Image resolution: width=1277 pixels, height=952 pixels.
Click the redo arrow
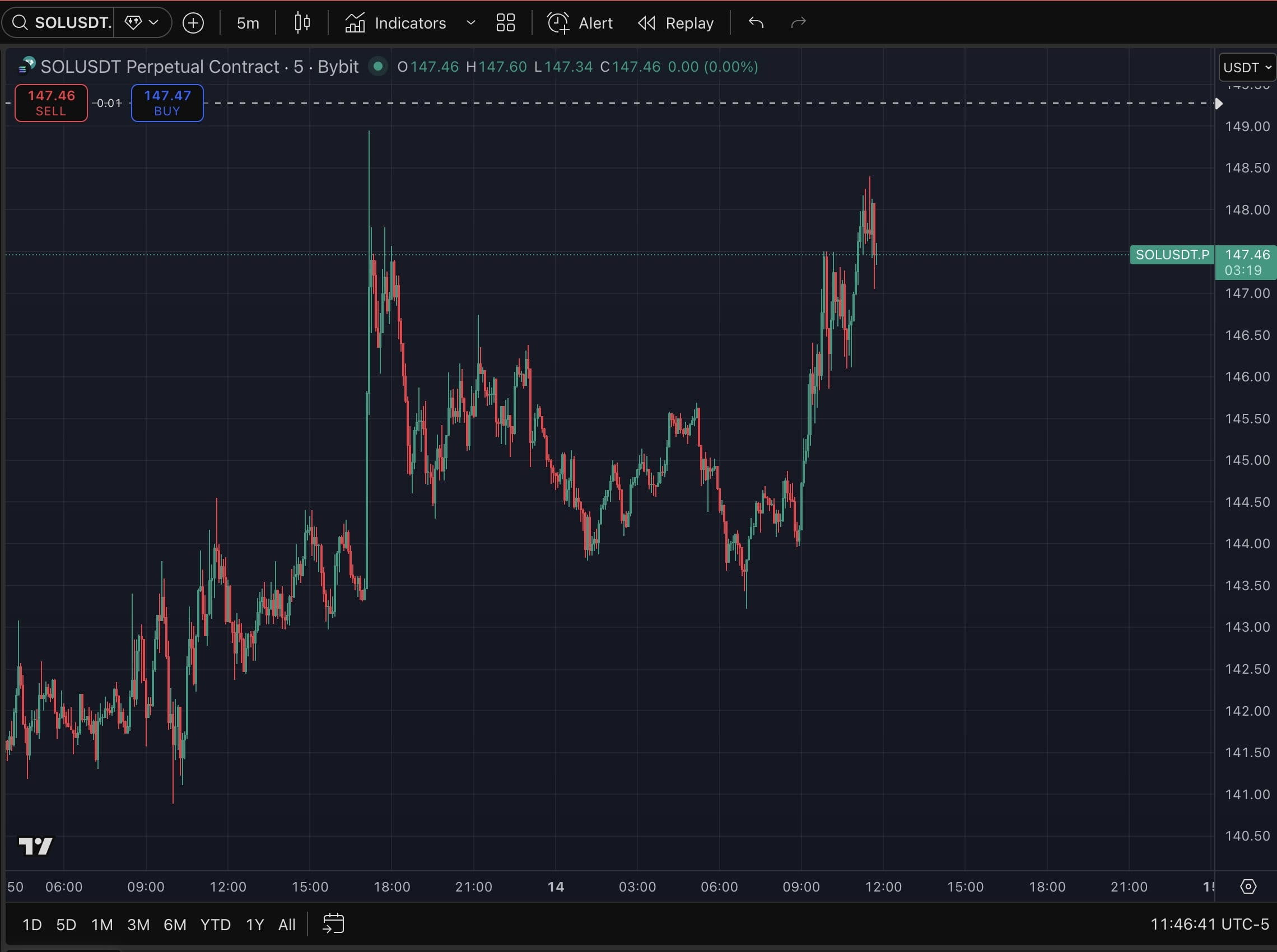(798, 23)
